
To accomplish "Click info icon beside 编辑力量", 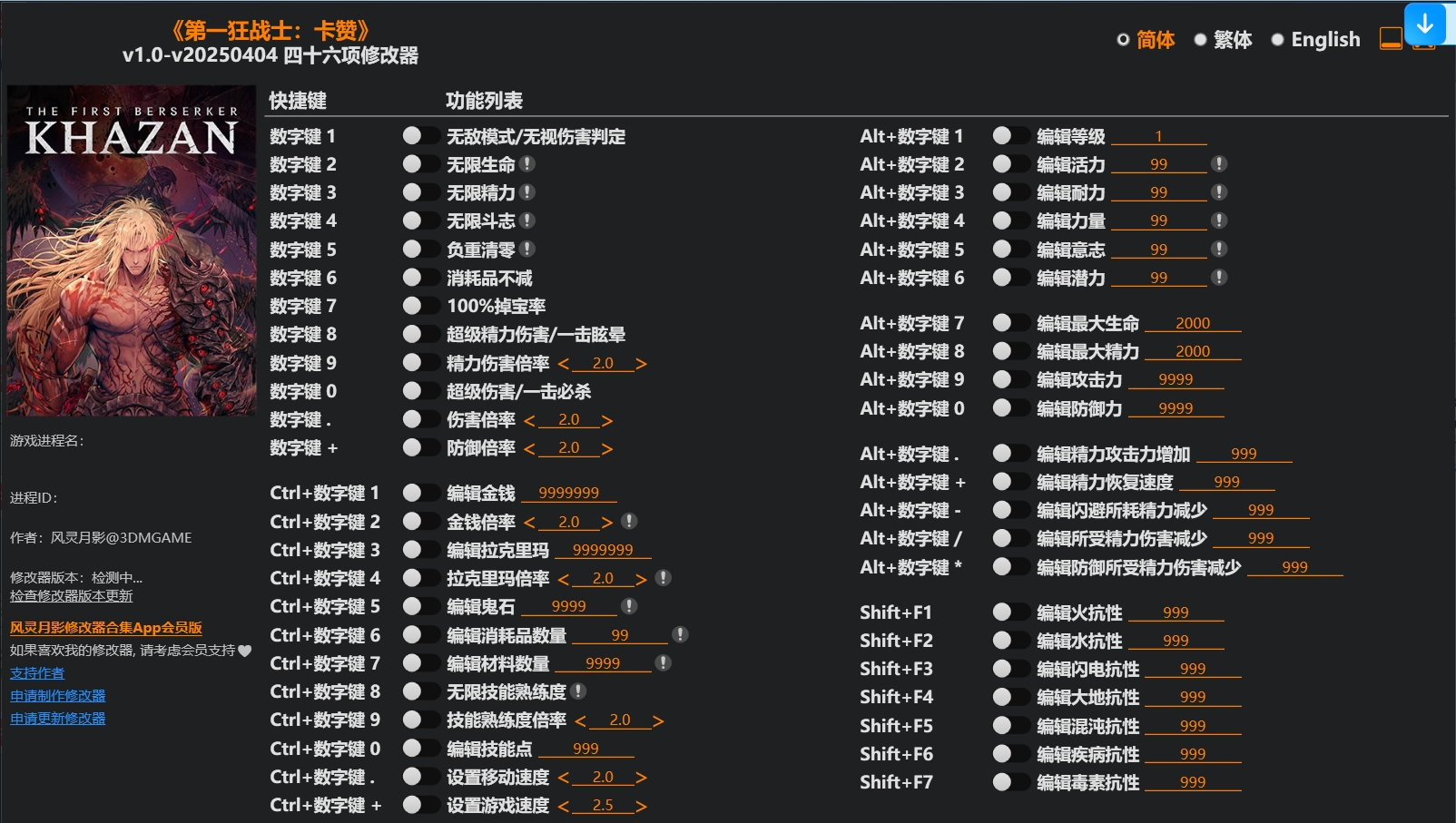I will 1219,220.
